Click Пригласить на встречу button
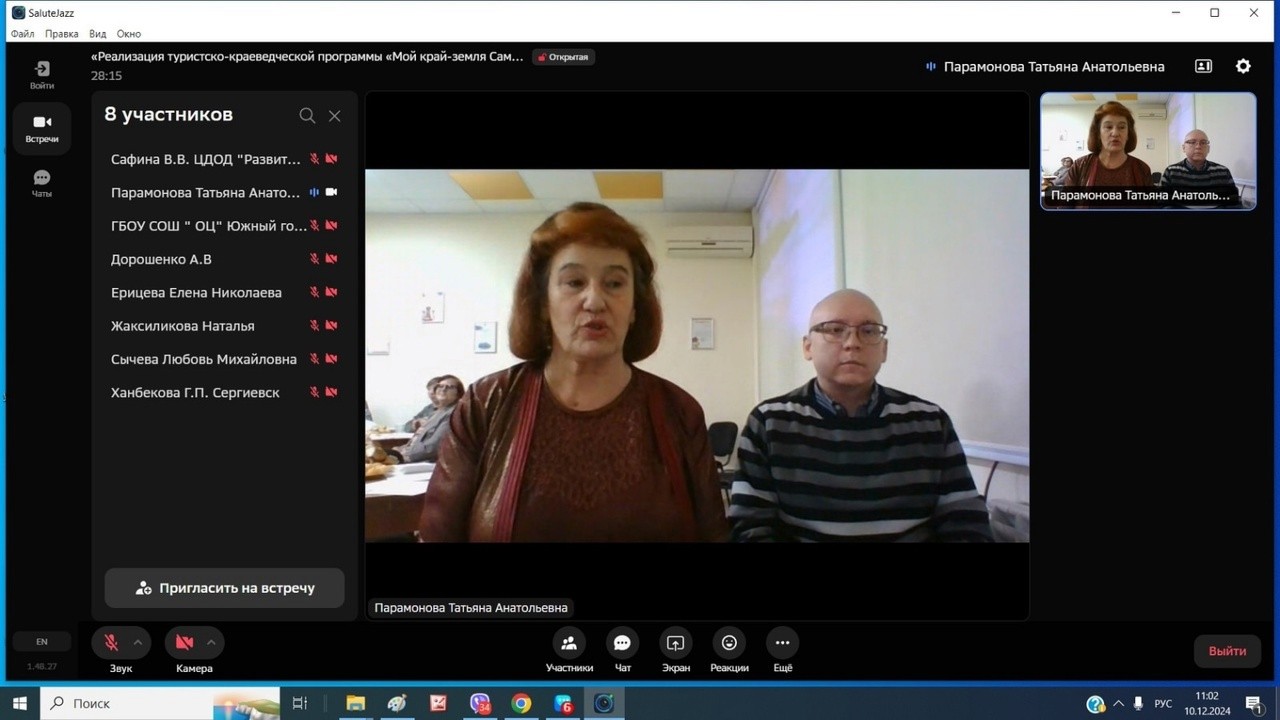The height and width of the screenshot is (720, 1280). click(225, 588)
